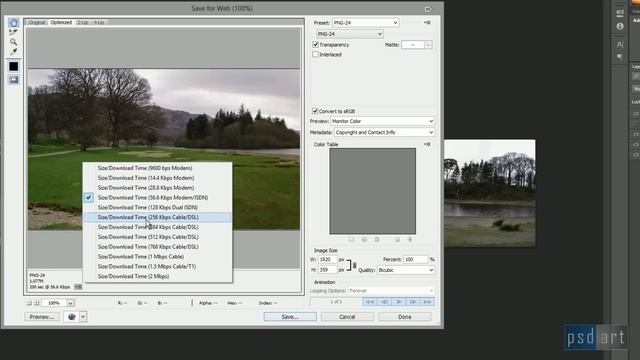This screenshot has width=640, height=360.
Task: Choose 128 Kbps Dual ISDN download time
Action: click(x=158, y=207)
